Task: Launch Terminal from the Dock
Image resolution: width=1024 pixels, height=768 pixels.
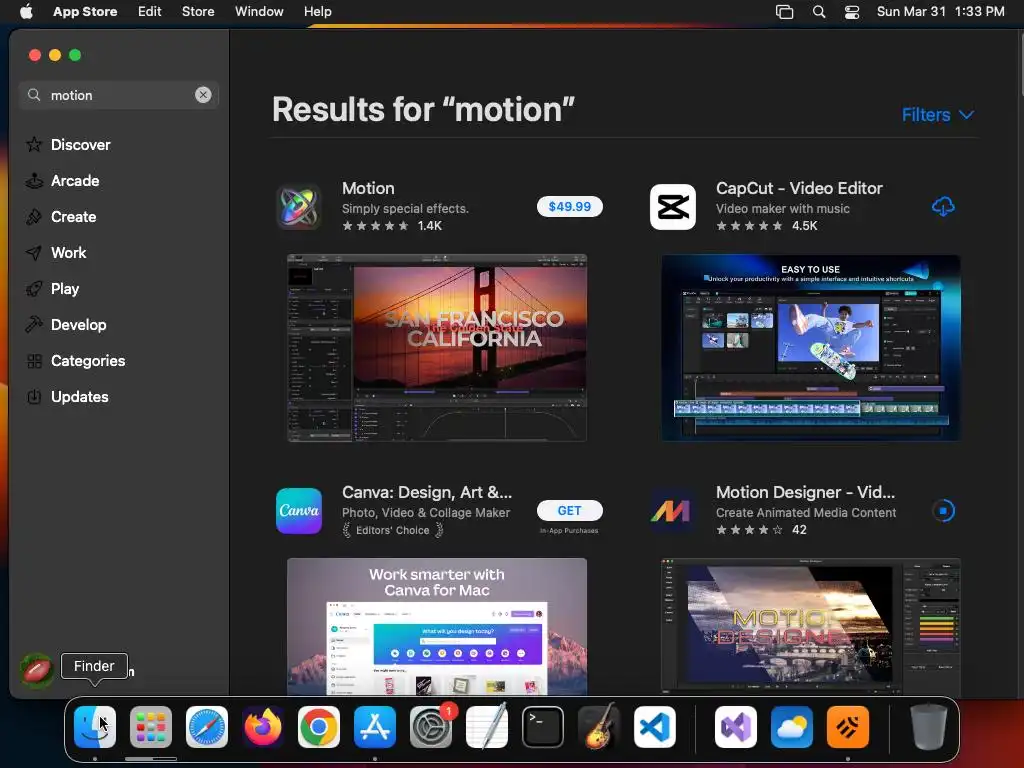Action: pos(543,727)
